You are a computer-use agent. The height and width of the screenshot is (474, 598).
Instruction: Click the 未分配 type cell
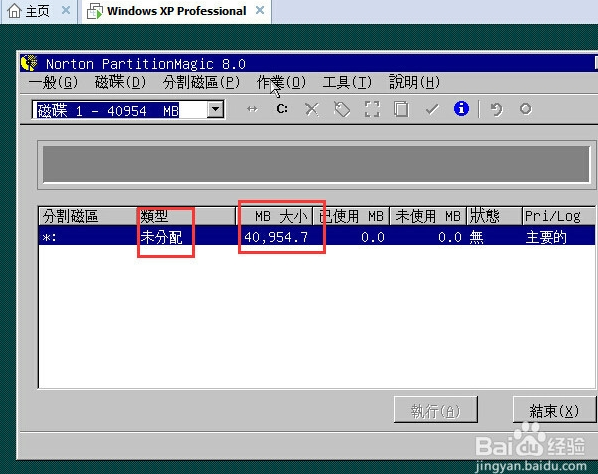(x=162, y=237)
